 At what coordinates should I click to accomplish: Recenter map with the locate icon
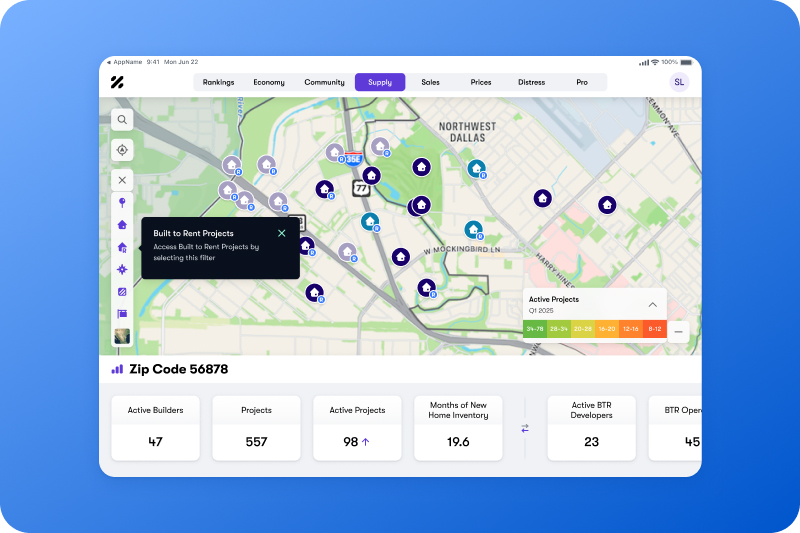tap(122, 150)
